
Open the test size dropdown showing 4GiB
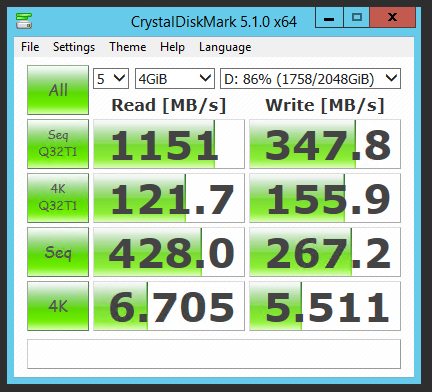click(174, 79)
